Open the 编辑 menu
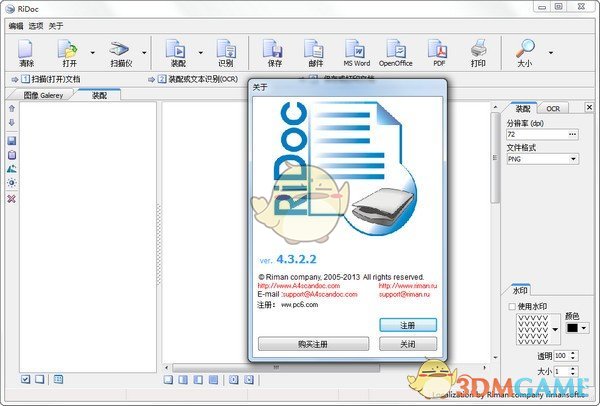The height and width of the screenshot is (406, 600). tap(16, 26)
